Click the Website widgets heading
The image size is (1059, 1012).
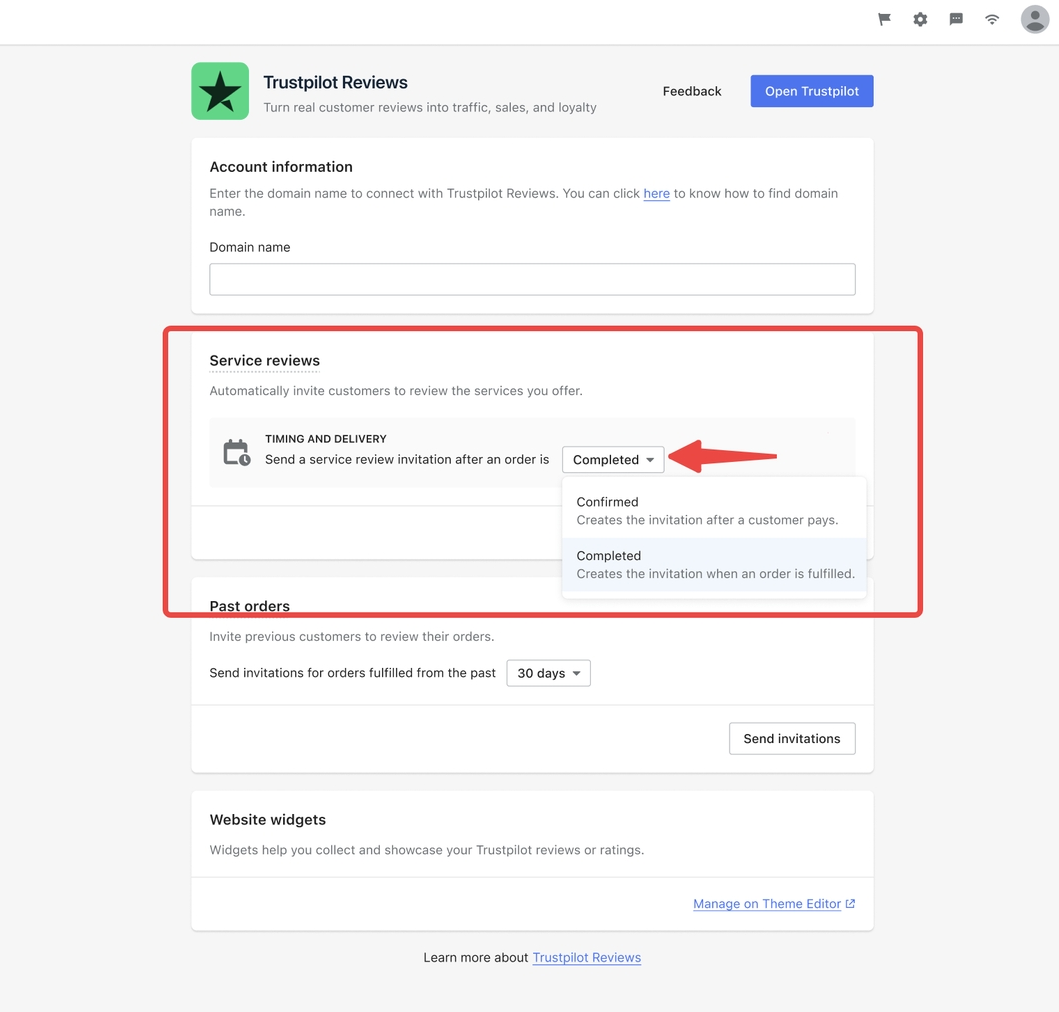pyautogui.click(x=267, y=819)
